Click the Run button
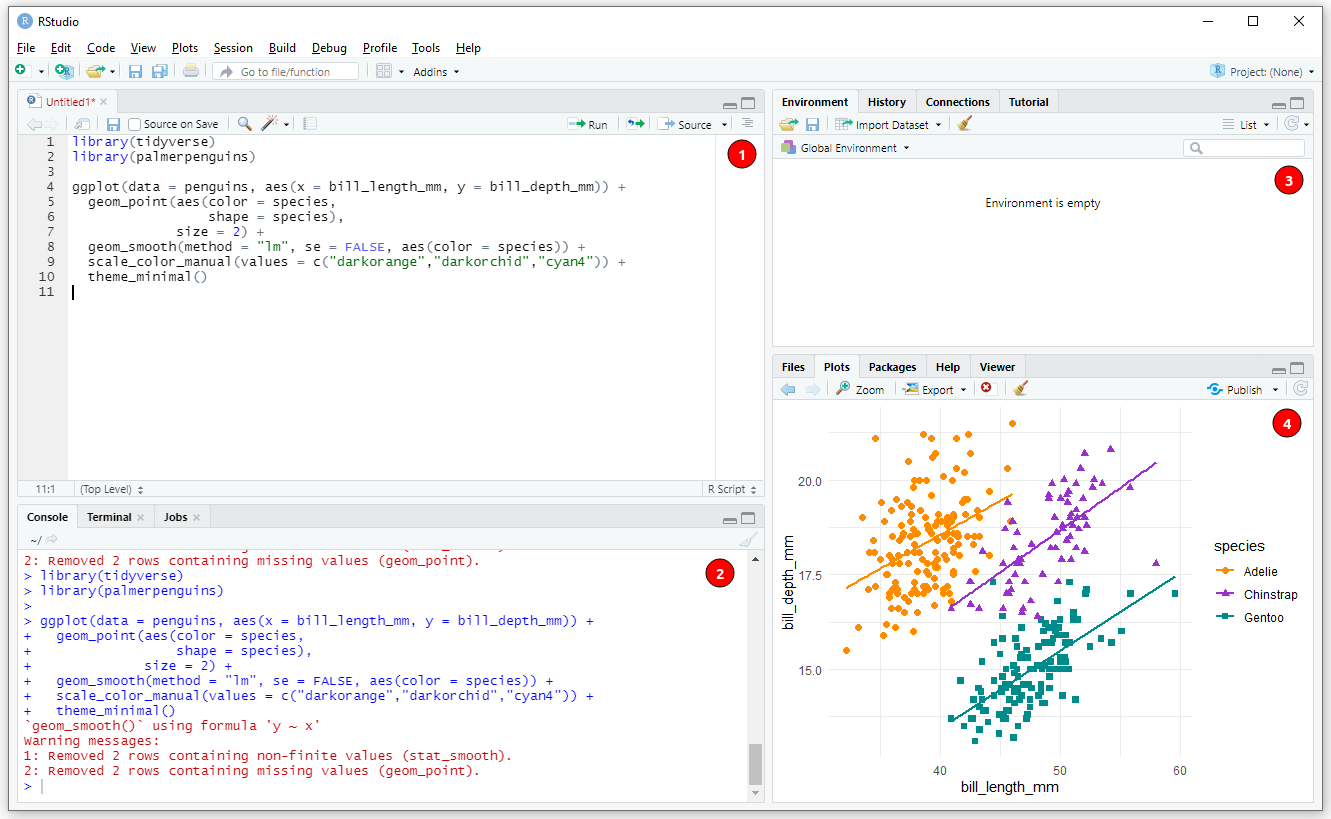The image size is (1331, 819). pos(588,124)
